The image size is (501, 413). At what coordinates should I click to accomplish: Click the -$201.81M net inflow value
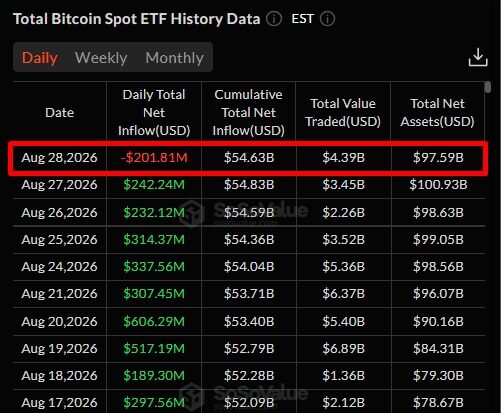pos(154,157)
